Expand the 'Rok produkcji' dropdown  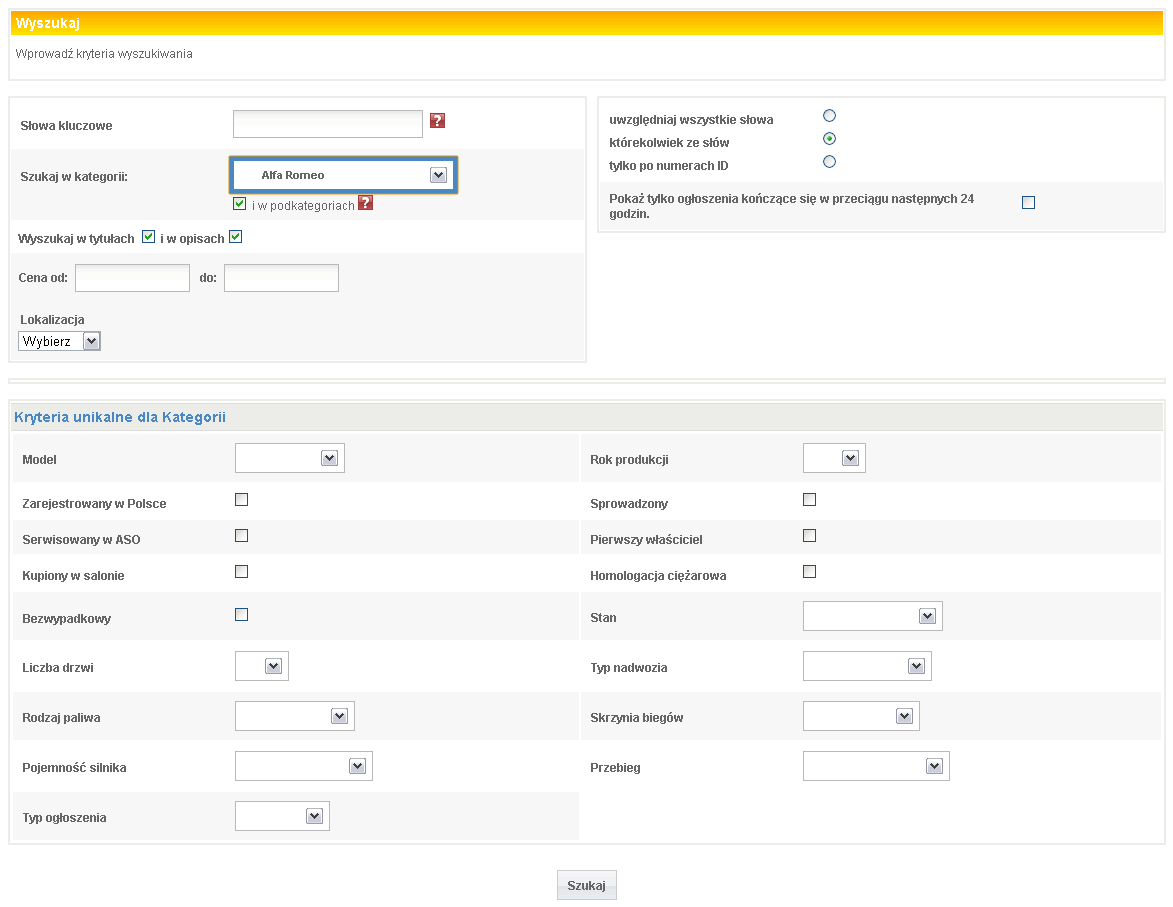coord(834,458)
